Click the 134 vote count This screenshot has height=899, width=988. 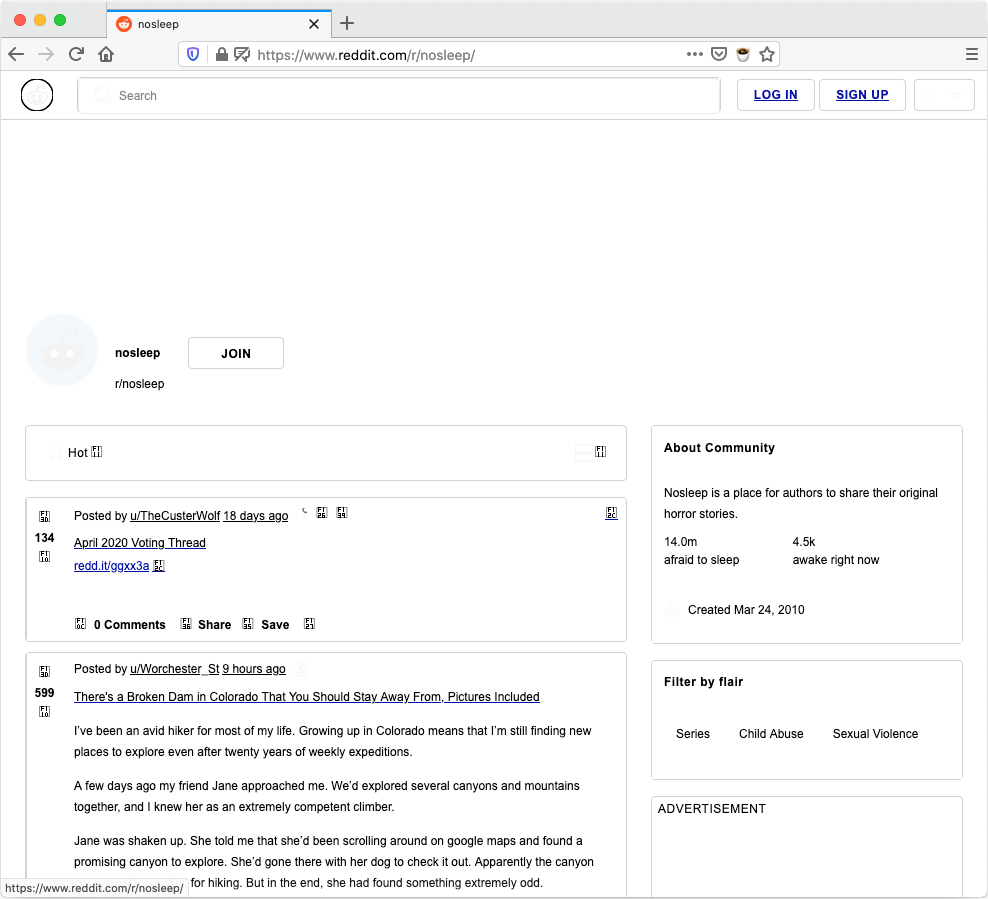tap(45, 538)
